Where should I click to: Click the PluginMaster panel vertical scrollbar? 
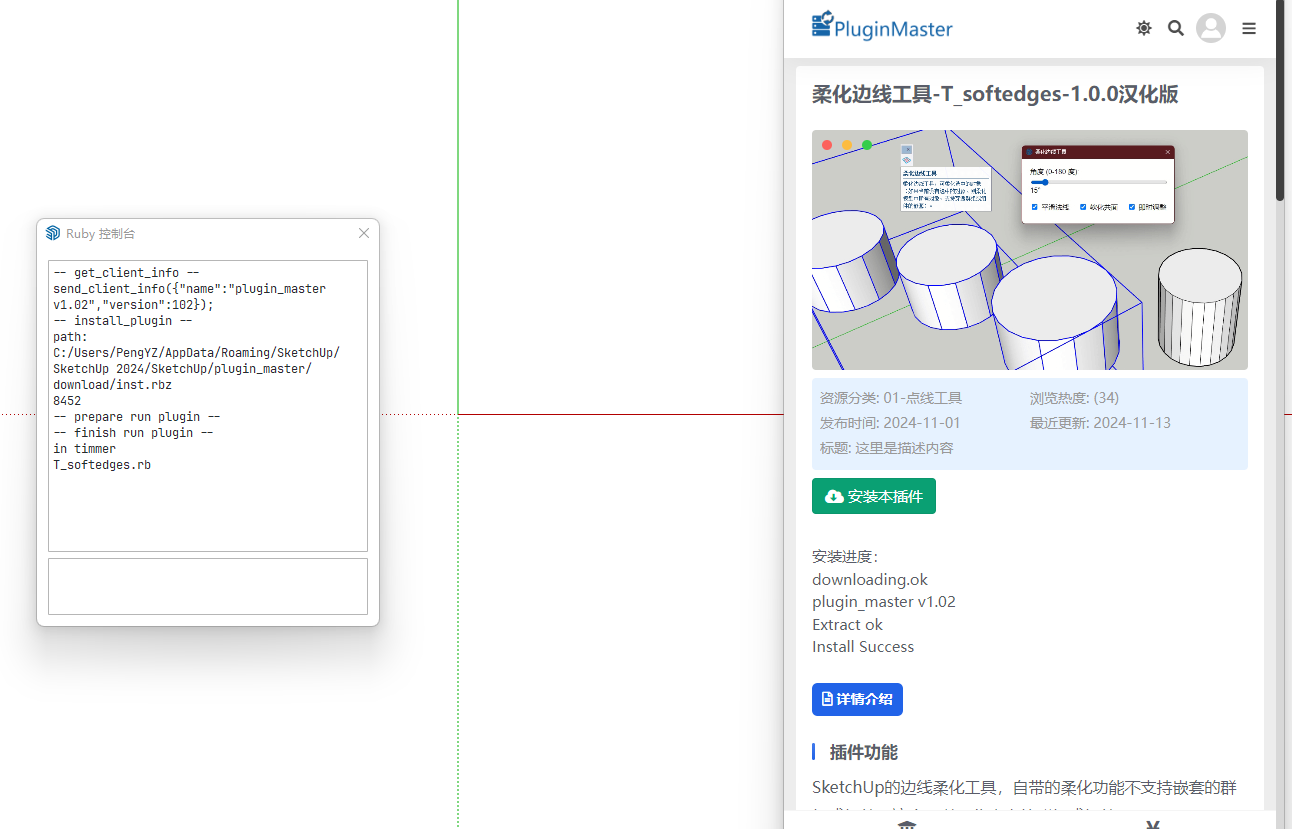point(1280,100)
